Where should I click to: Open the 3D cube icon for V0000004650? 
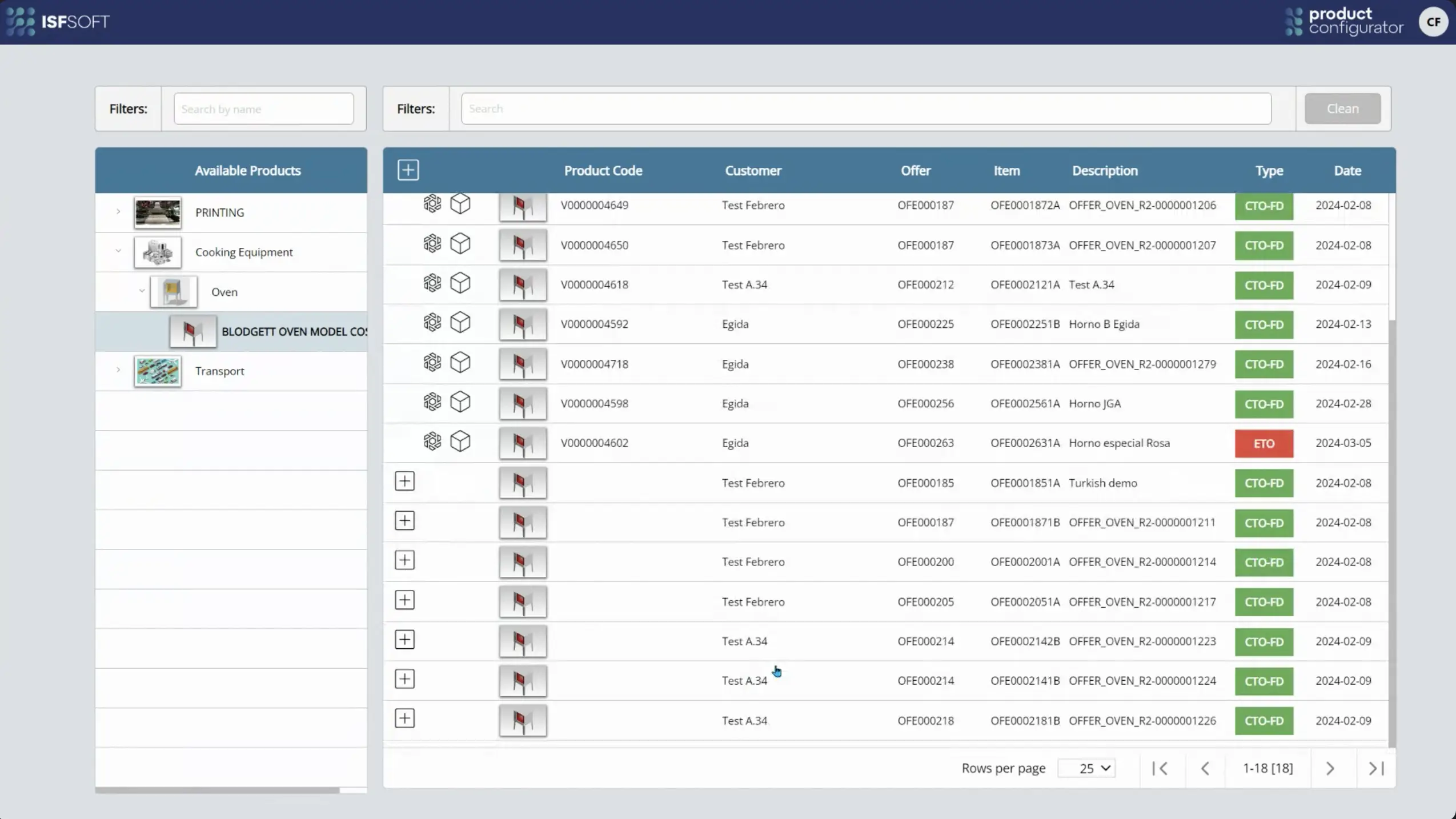point(460,244)
